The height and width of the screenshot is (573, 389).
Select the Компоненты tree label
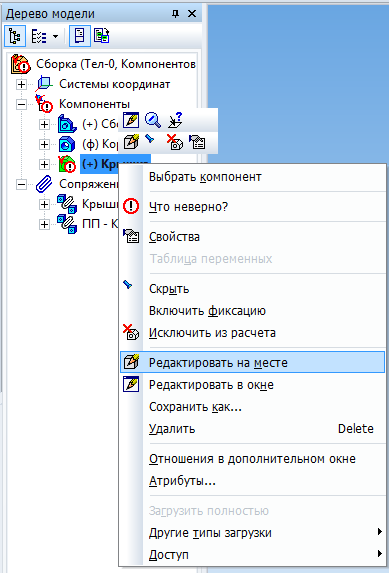click(x=94, y=104)
